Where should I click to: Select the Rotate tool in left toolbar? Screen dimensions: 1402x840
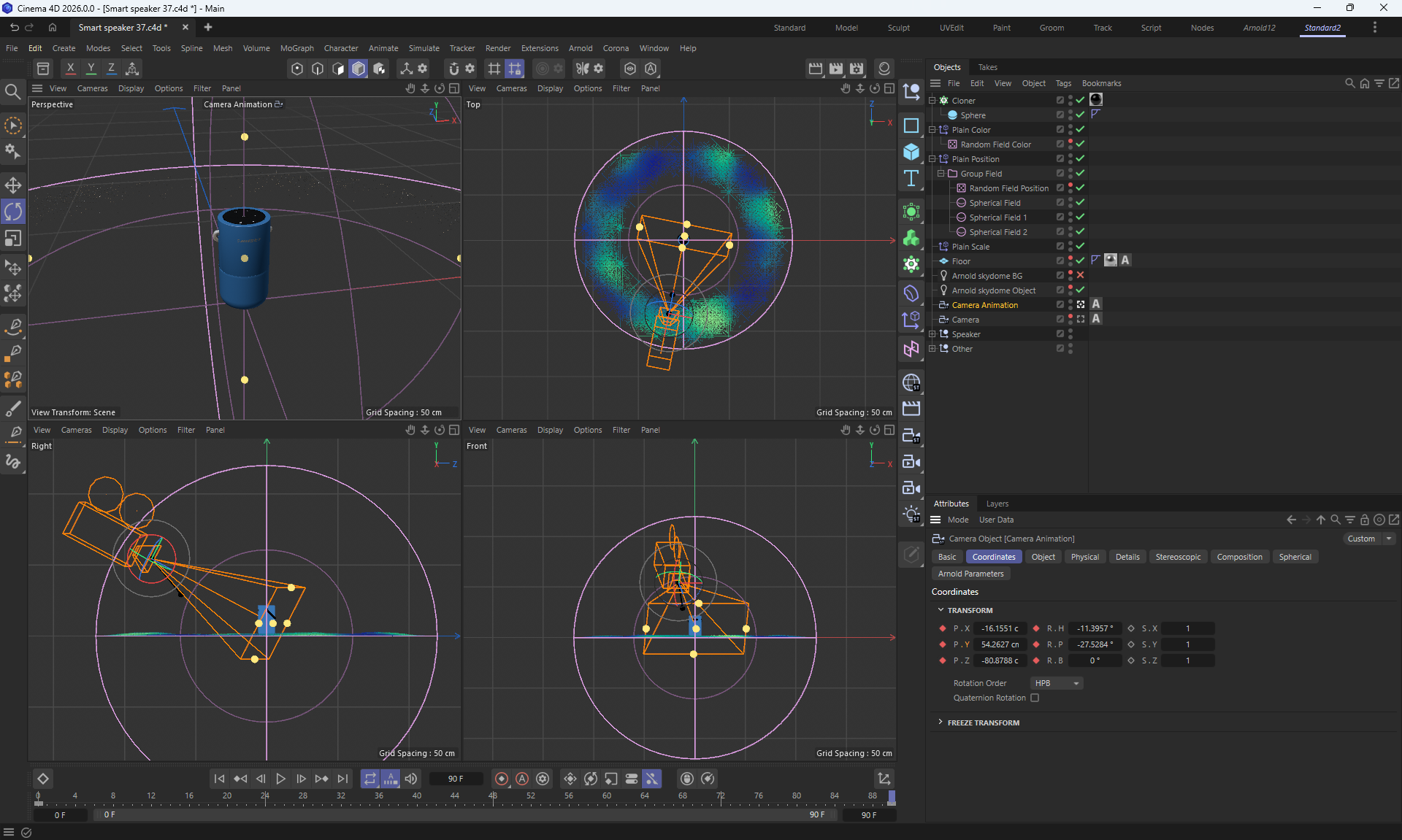pyautogui.click(x=13, y=212)
